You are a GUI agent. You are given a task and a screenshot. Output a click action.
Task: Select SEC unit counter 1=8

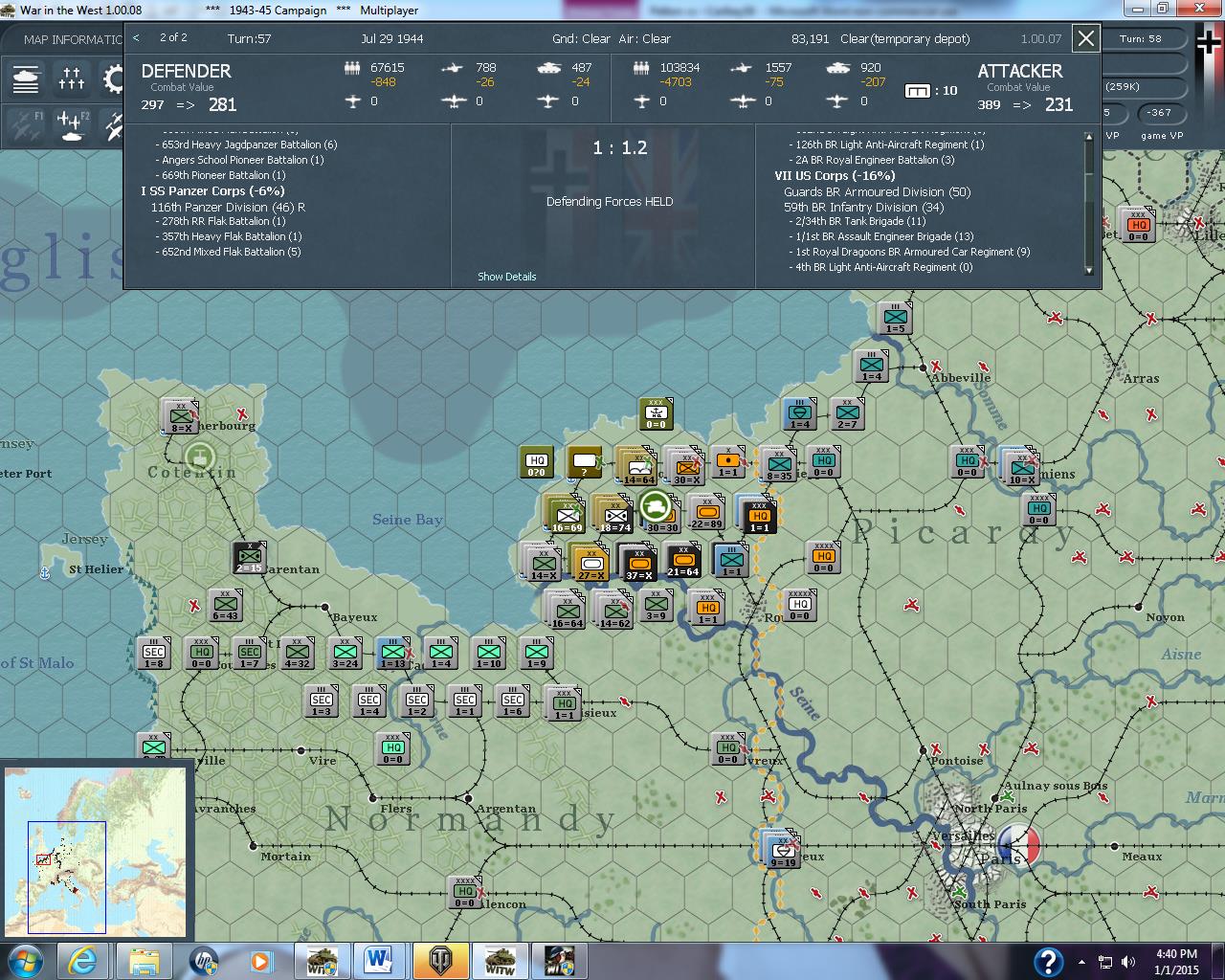[x=153, y=653]
